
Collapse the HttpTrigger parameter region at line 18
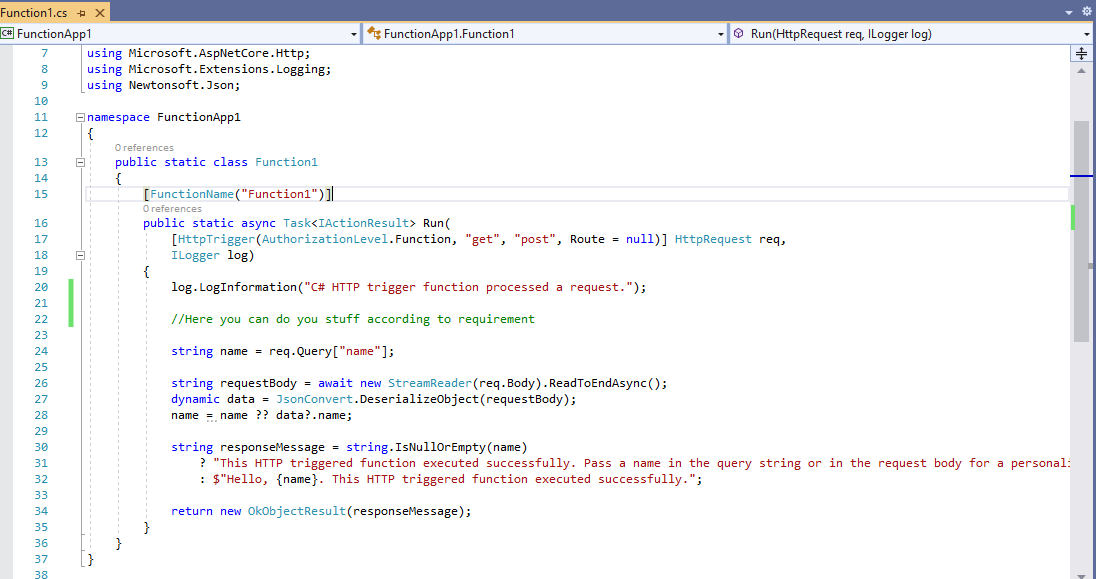coord(79,255)
